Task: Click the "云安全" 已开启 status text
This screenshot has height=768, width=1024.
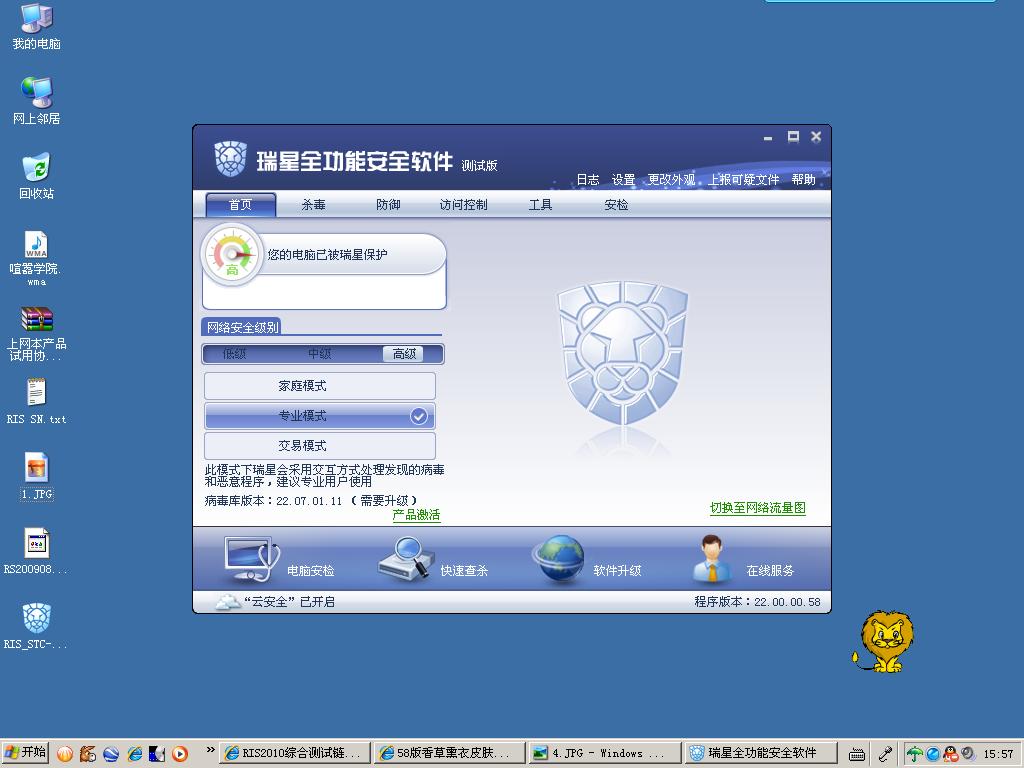Action: (x=289, y=601)
